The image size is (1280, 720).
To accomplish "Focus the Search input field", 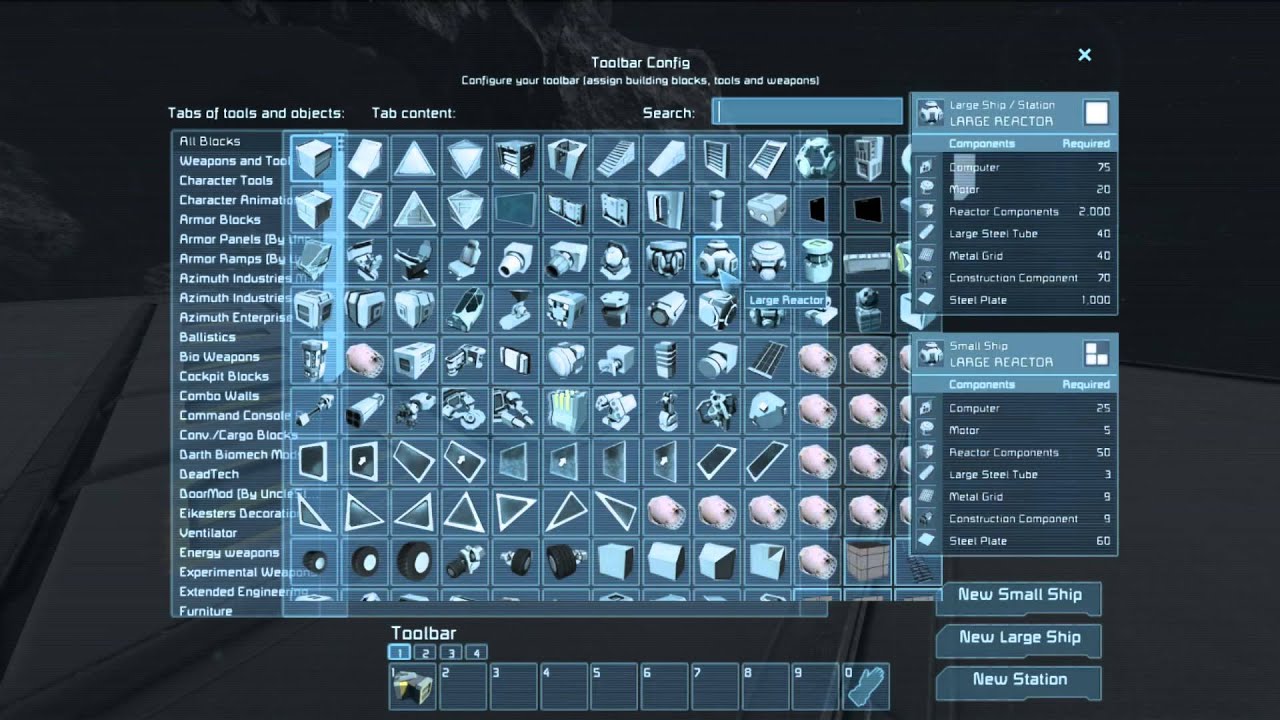I will 807,111.
